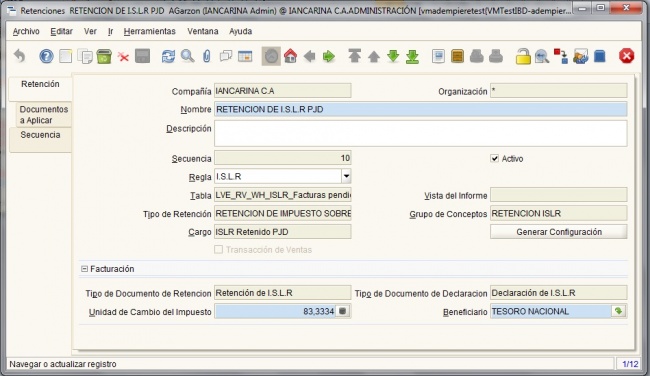Image resolution: width=650 pixels, height=376 pixels.
Task: Open calculator on Unidad de Cambio field
Action: click(342, 311)
